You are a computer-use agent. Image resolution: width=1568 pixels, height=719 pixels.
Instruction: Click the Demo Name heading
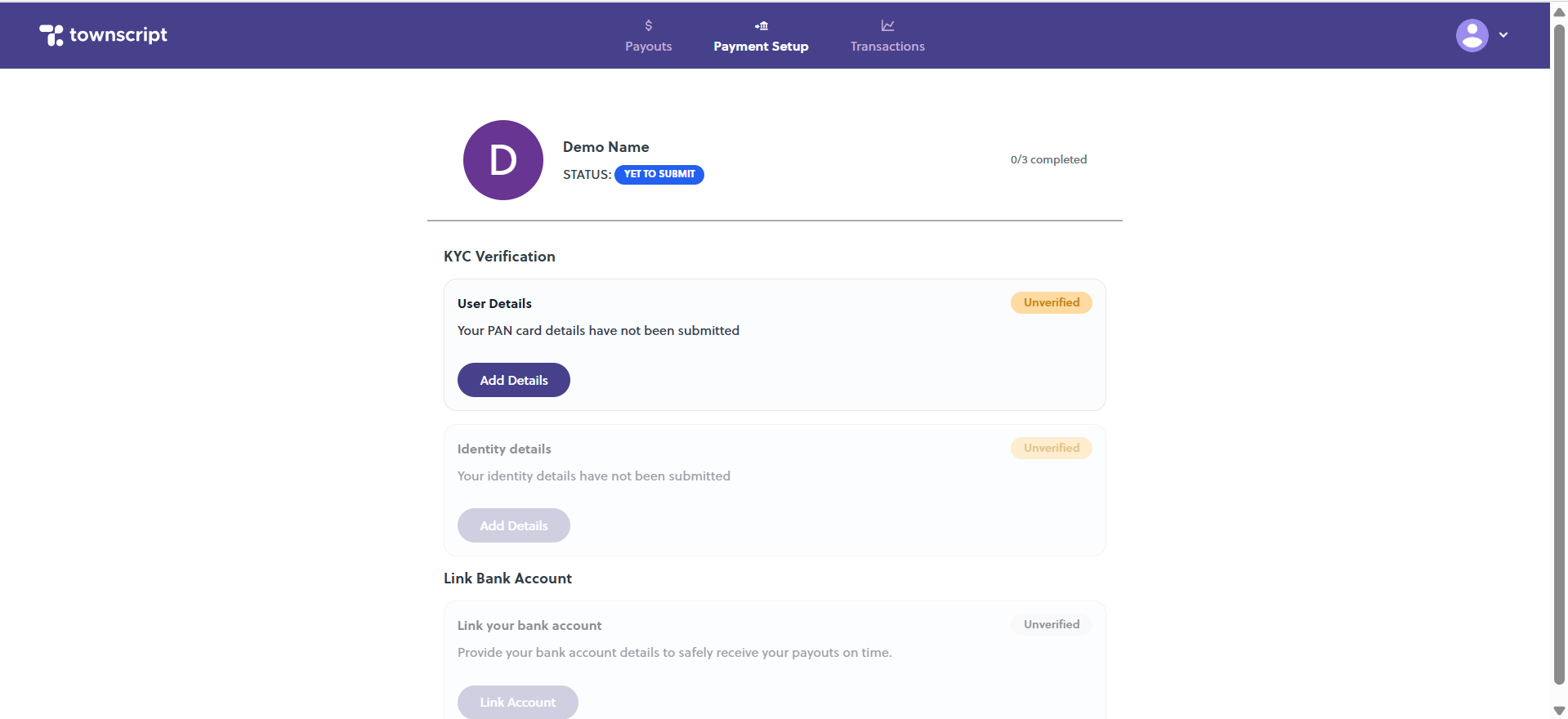[606, 147]
